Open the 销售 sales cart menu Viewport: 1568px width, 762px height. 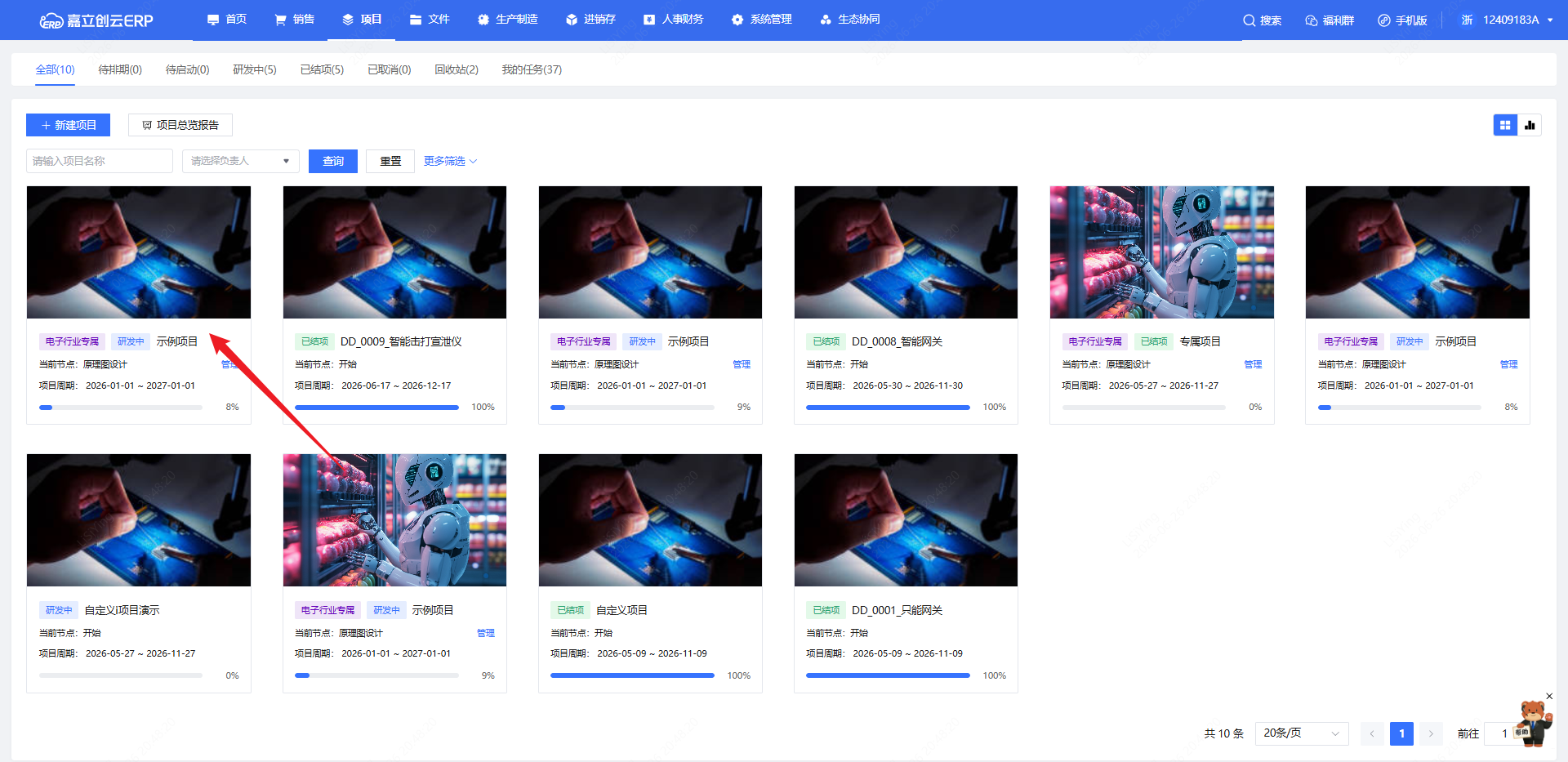click(295, 20)
